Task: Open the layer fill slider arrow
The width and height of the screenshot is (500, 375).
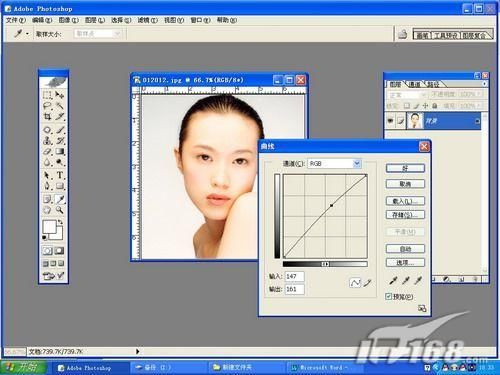Action: point(479,106)
